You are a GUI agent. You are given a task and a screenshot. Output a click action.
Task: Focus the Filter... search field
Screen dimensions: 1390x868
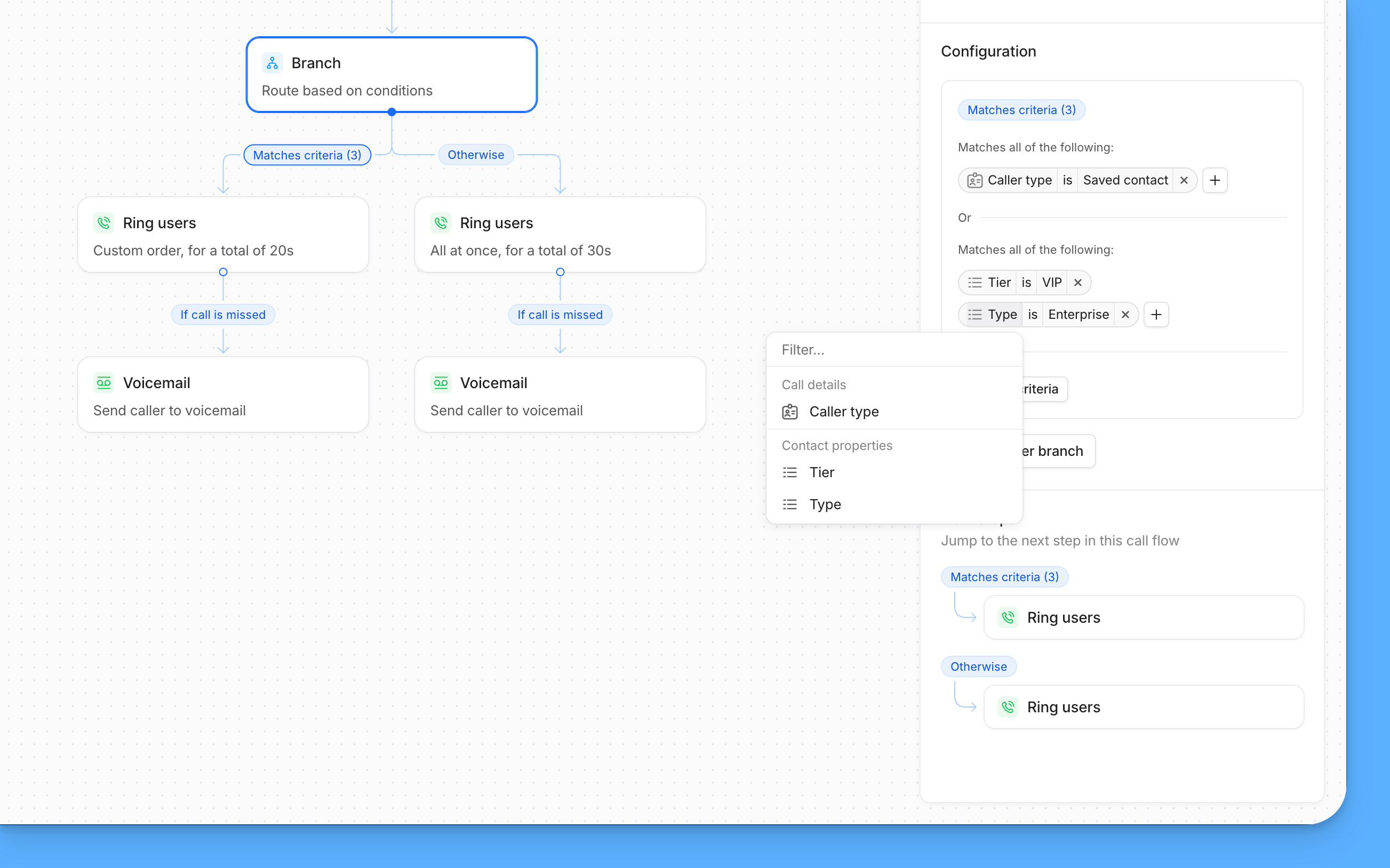point(894,350)
